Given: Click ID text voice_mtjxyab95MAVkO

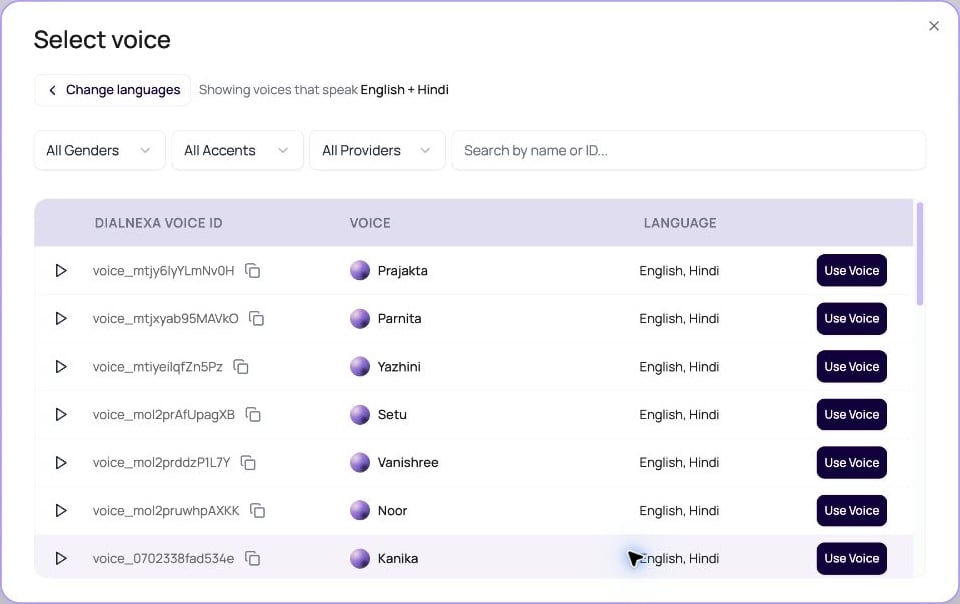Looking at the screenshot, I should pos(165,318).
